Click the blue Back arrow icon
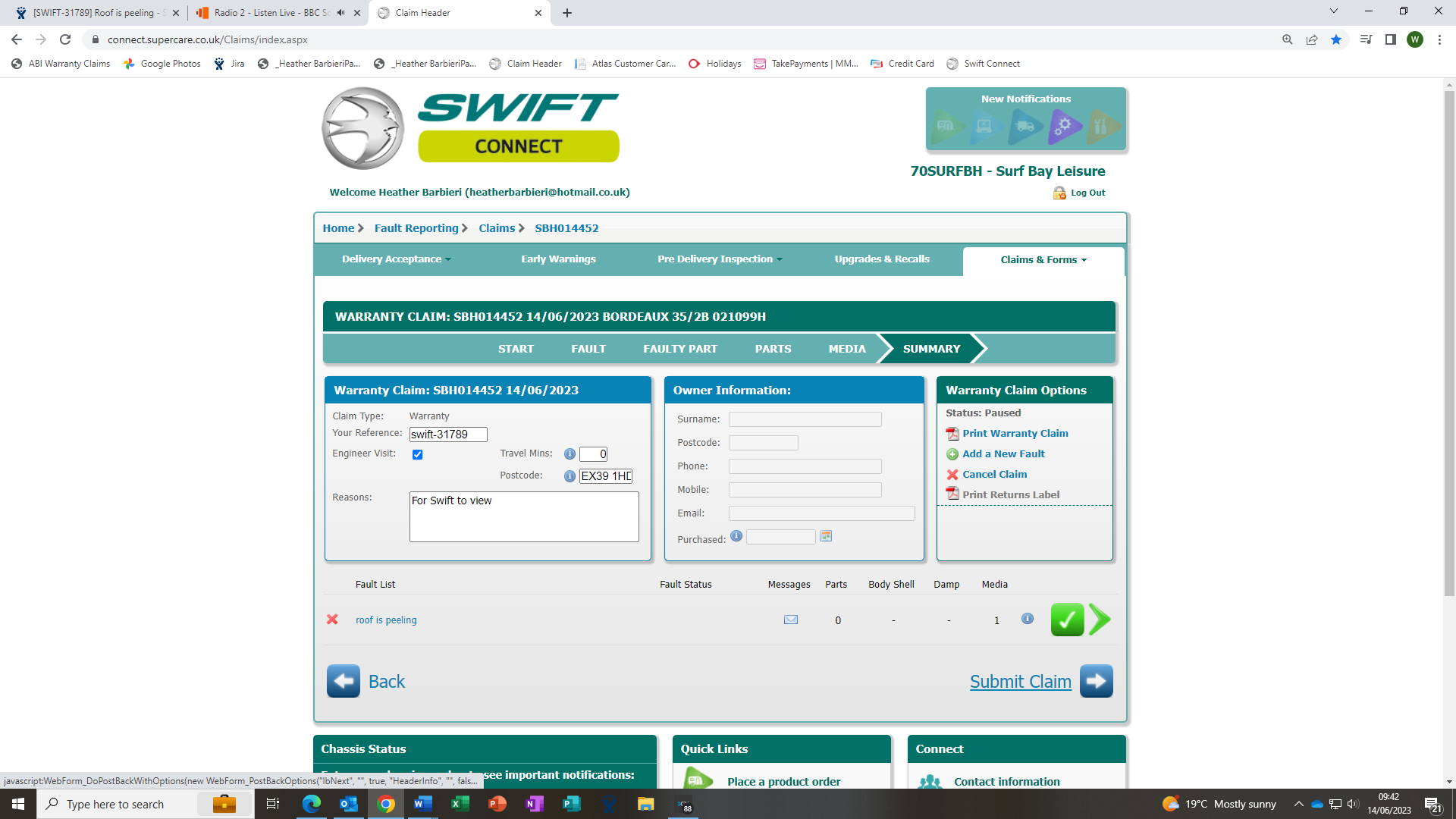 [x=344, y=681]
